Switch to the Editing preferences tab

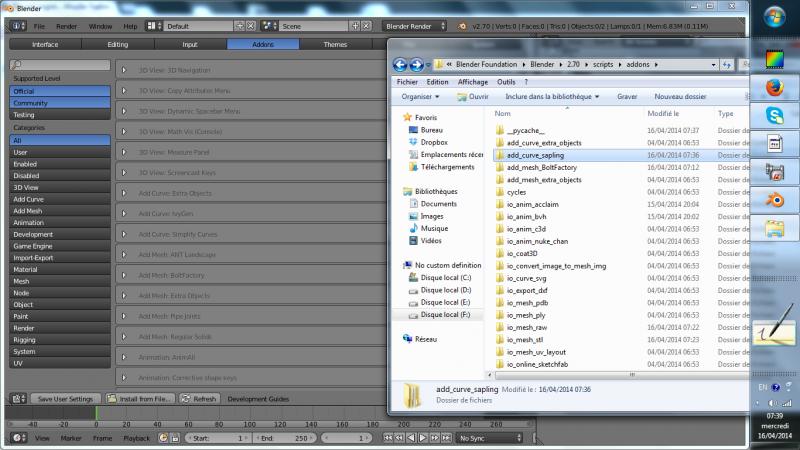118,44
